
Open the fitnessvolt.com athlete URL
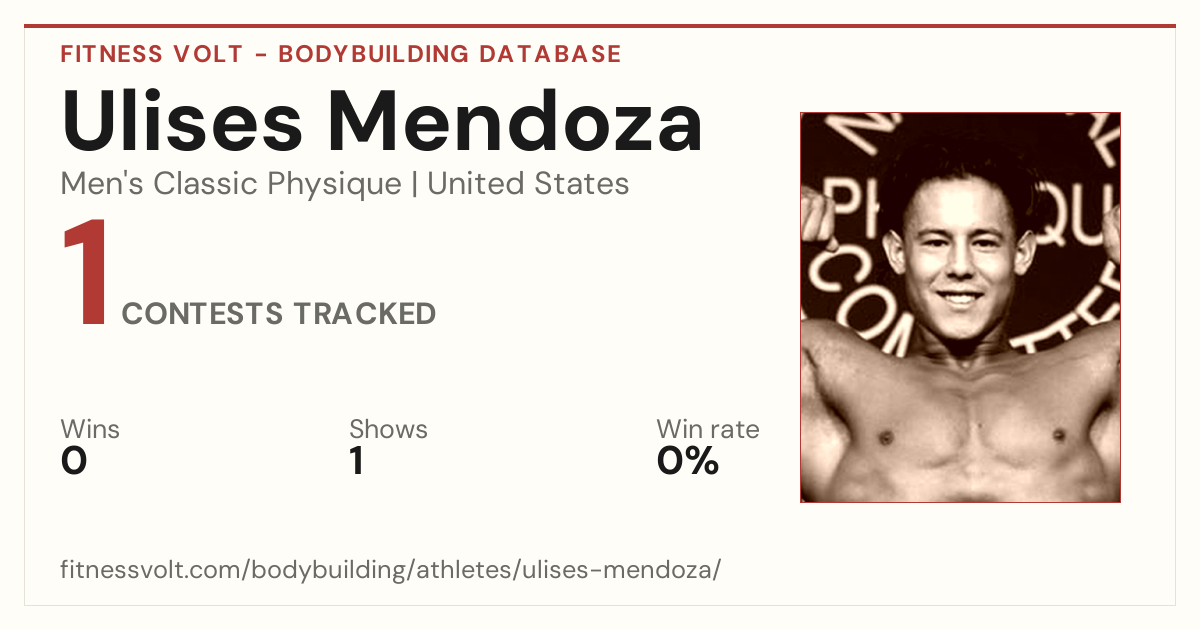[x=391, y=570]
